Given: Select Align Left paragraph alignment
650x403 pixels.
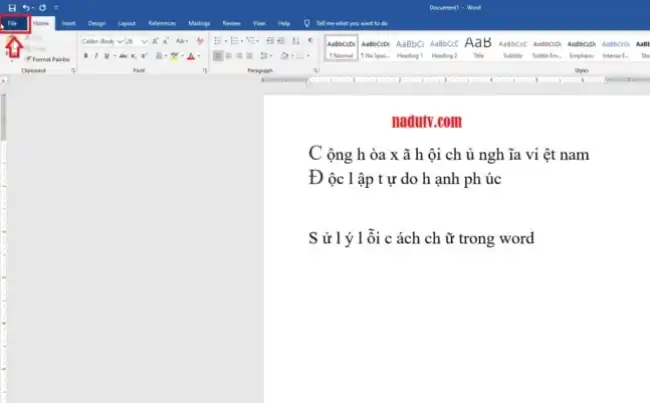Looking at the screenshot, I should pyautogui.click(x=218, y=56).
